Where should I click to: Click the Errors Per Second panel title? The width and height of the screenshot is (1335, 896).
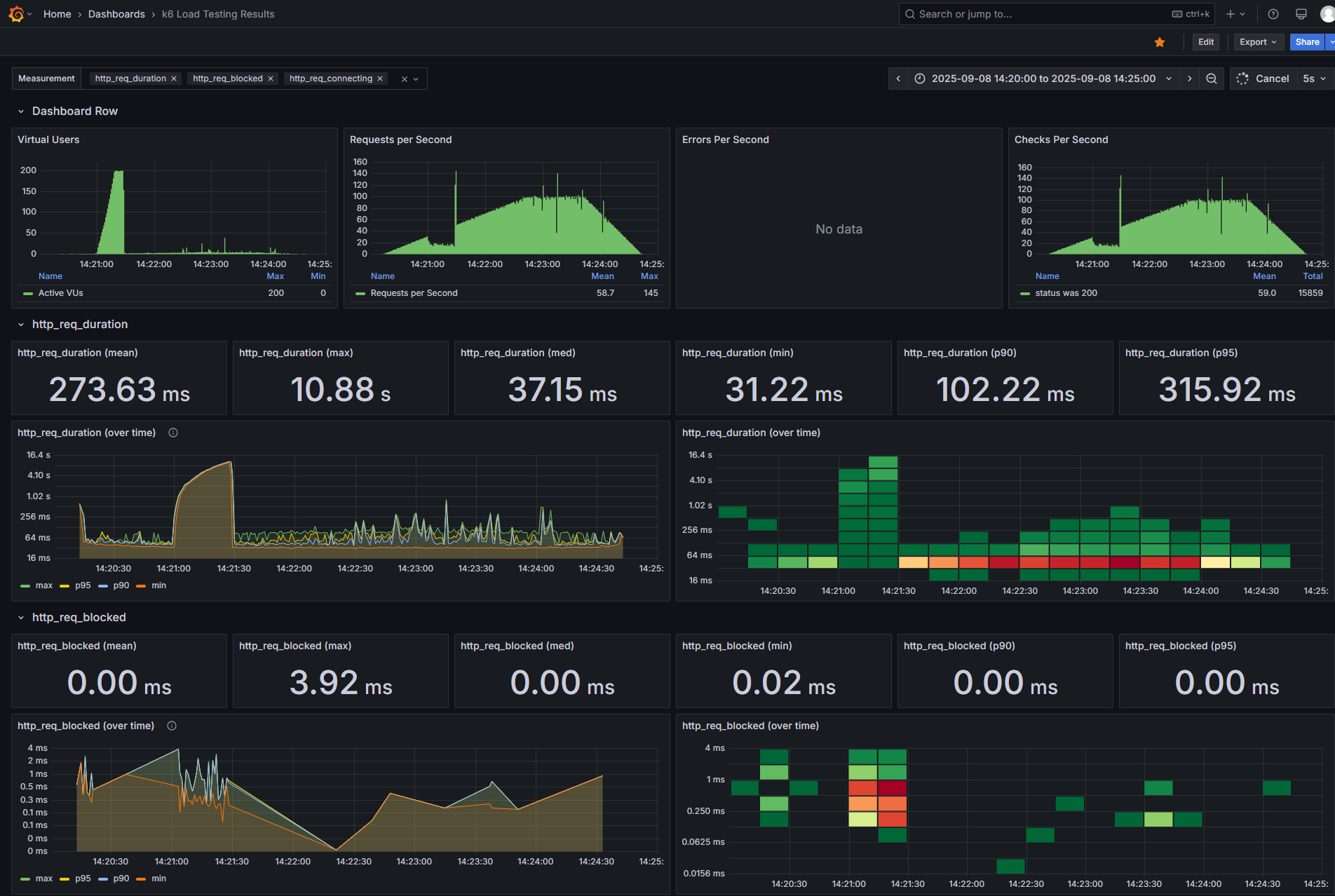coord(725,140)
